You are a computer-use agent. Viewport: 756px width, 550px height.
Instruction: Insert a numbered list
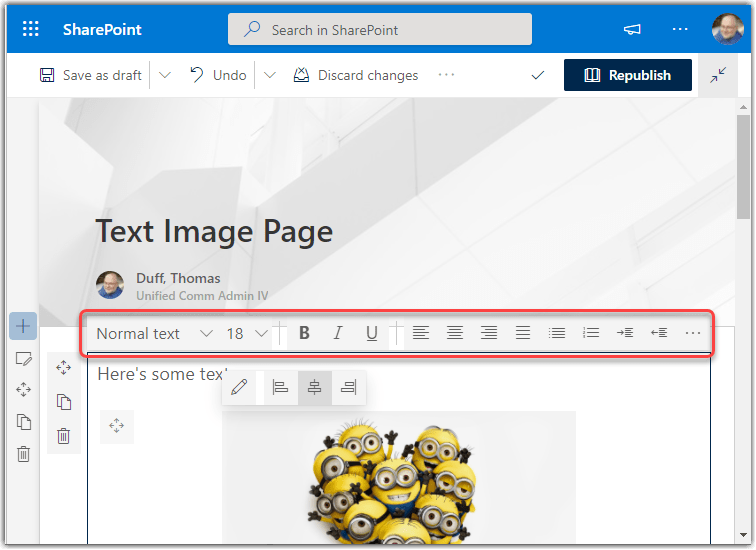point(591,333)
